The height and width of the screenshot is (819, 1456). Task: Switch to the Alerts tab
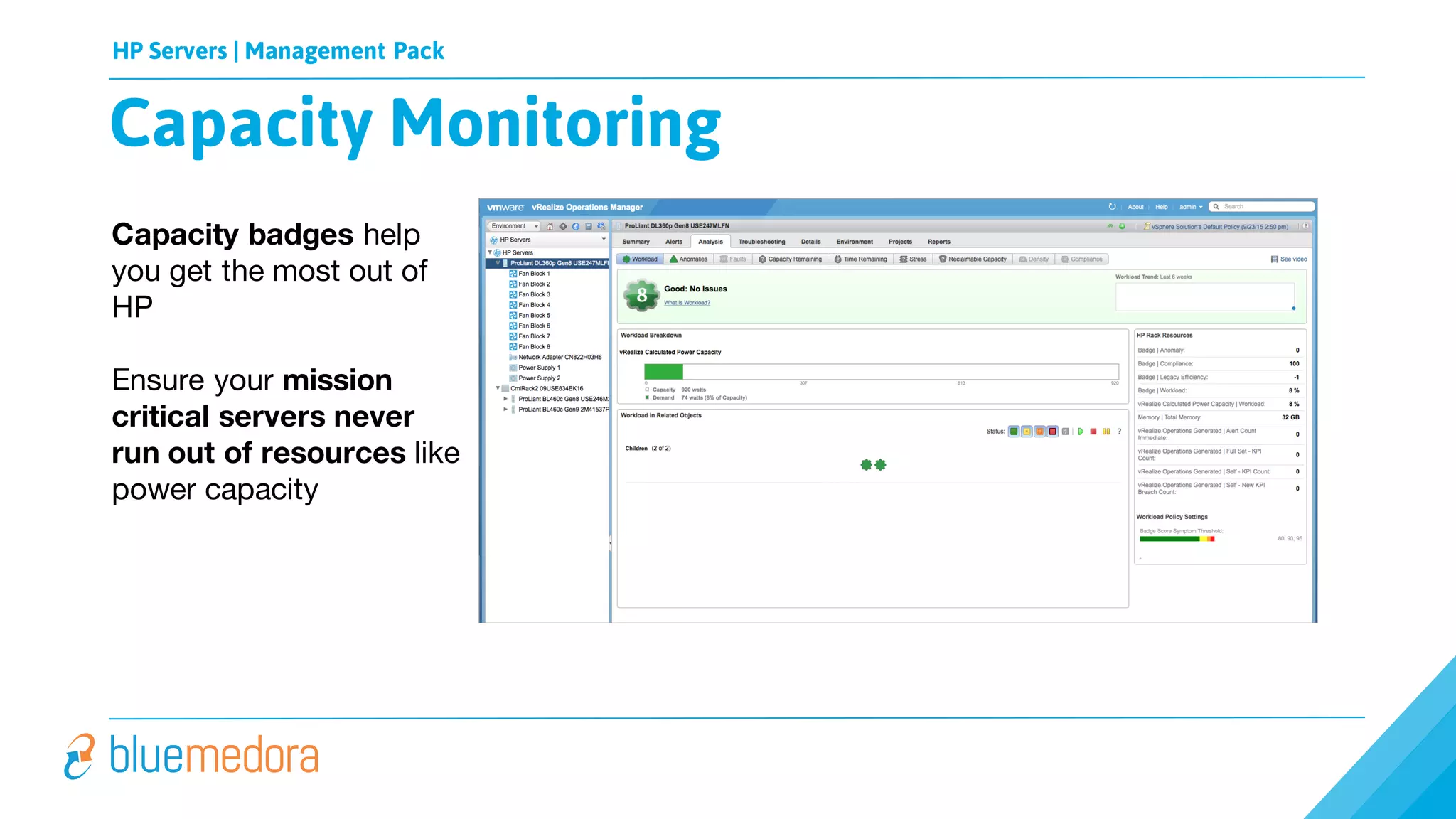pos(674,242)
